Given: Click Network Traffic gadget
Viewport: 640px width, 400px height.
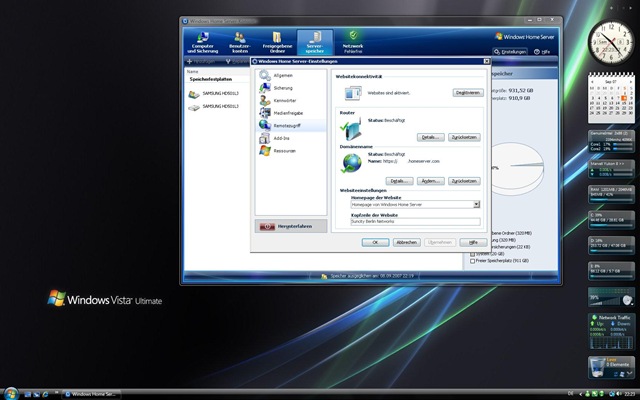Looking at the screenshot, I should (x=611, y=331).
